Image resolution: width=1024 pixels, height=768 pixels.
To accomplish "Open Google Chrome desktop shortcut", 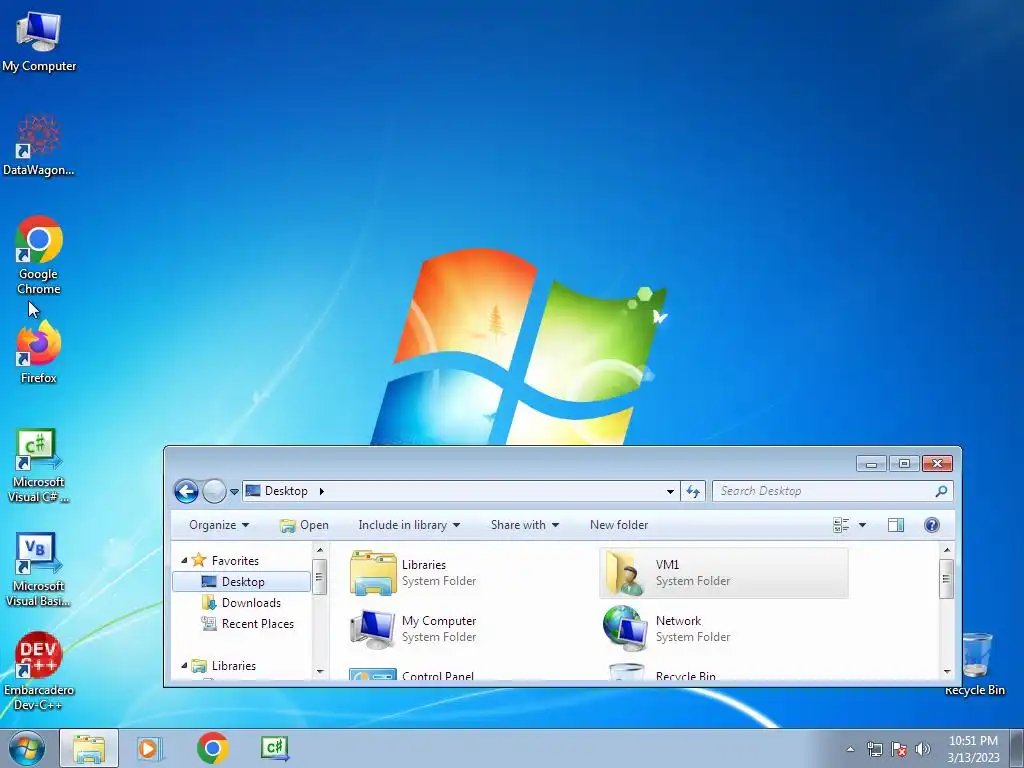I will click(39, 255).
